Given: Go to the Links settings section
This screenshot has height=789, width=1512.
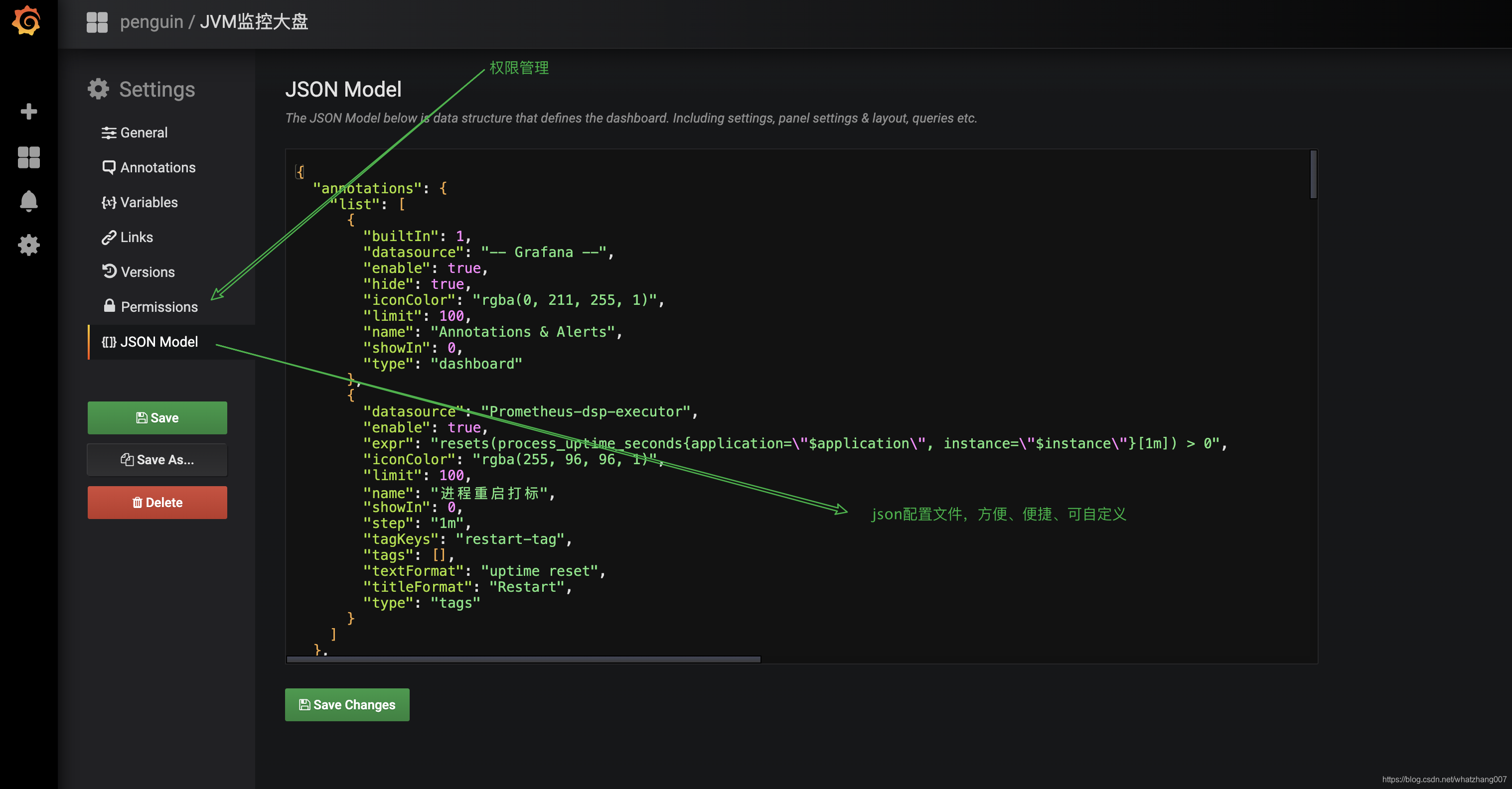Looking at the screenshot, I should (x=136, y=237).
